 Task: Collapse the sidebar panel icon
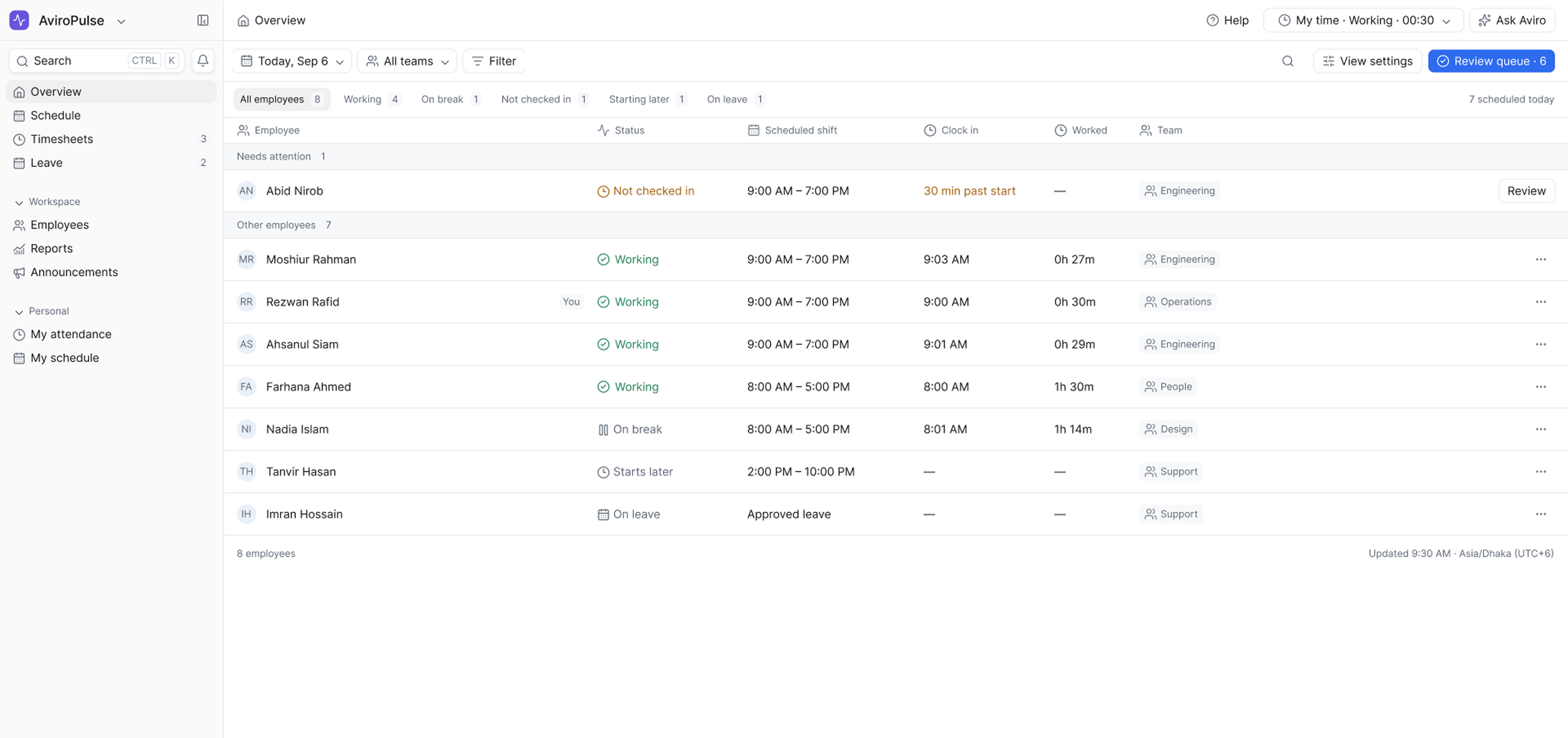pyautogui.click(x=203, y=20)
